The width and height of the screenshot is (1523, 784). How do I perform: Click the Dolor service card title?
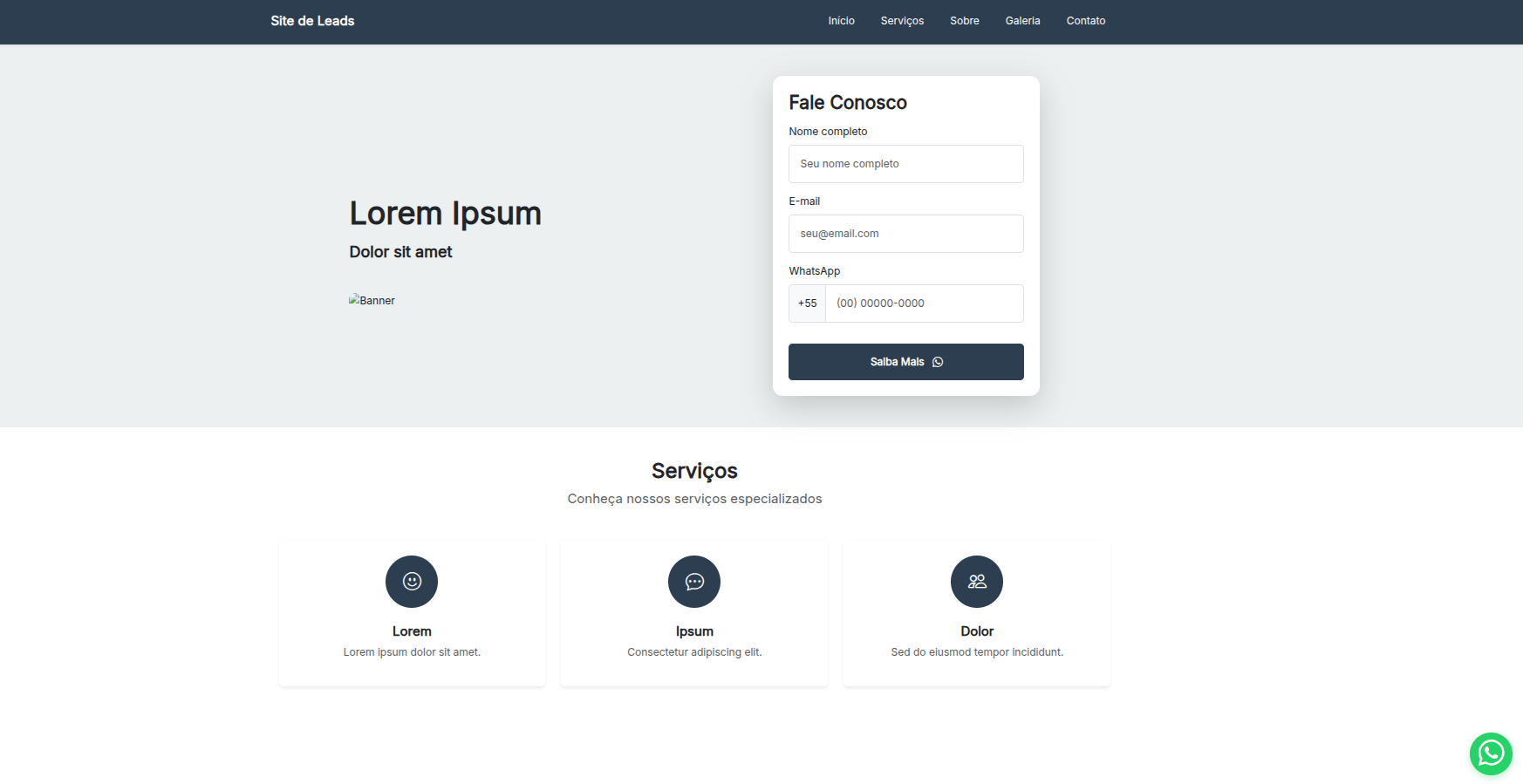tap(977, 631)
